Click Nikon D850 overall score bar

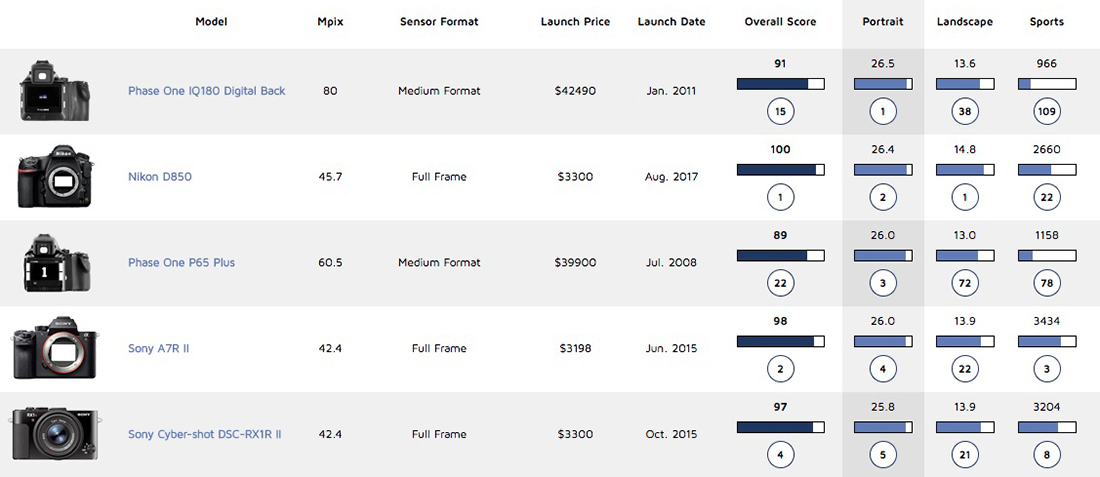(x=780, y=170)
